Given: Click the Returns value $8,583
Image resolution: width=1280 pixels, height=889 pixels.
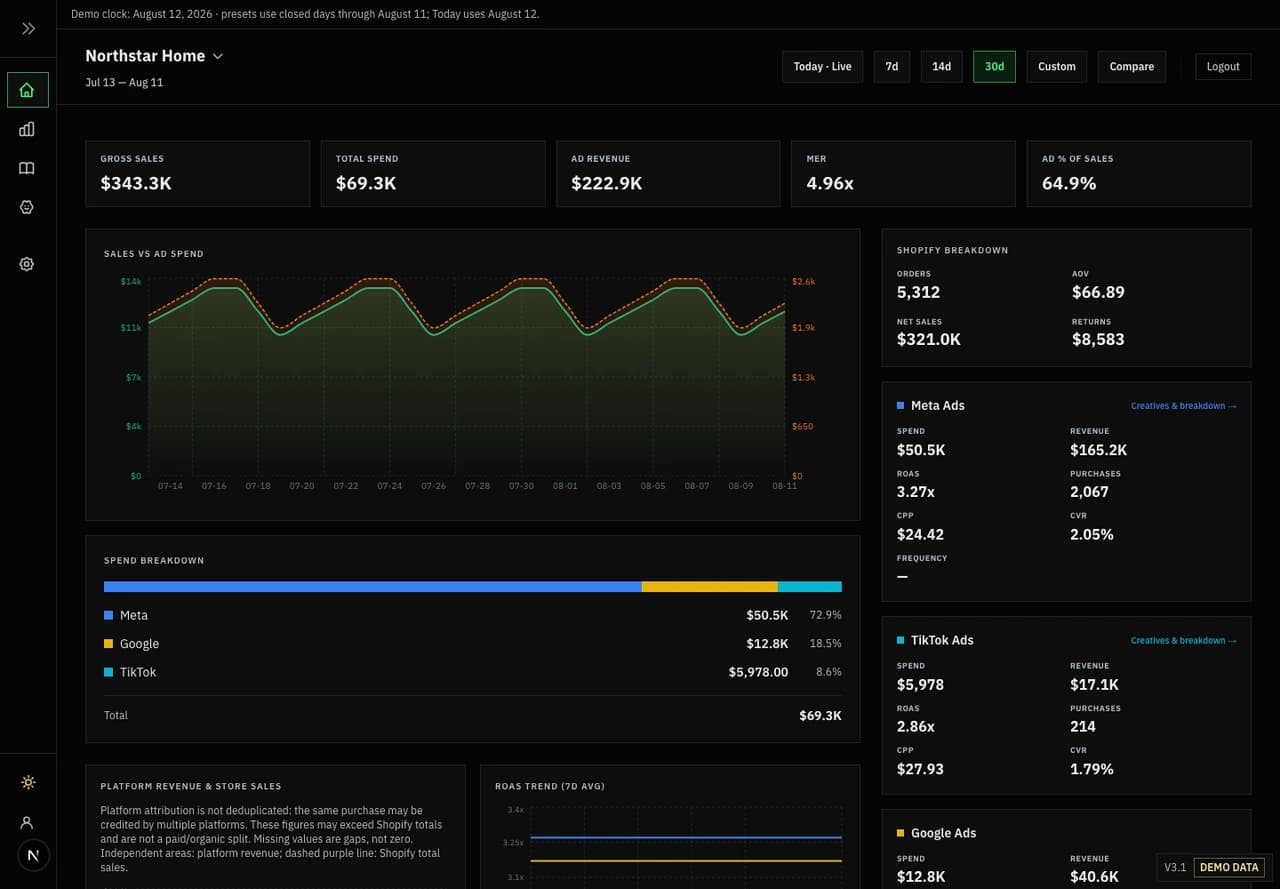Looking at the screenshot, I should (x=1098, y=340).
